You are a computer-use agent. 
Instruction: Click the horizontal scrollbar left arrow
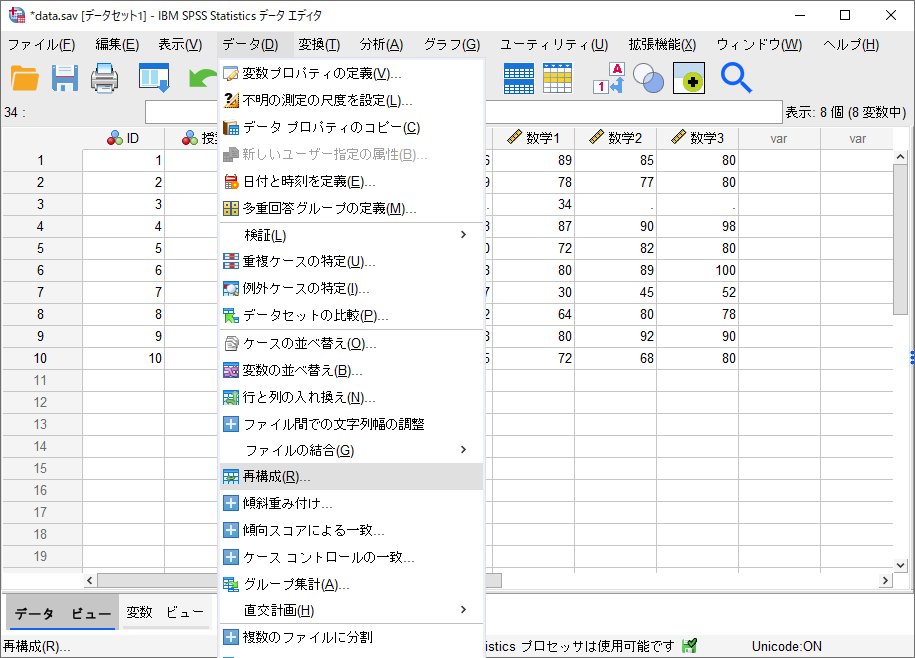(x=89, y=580)
